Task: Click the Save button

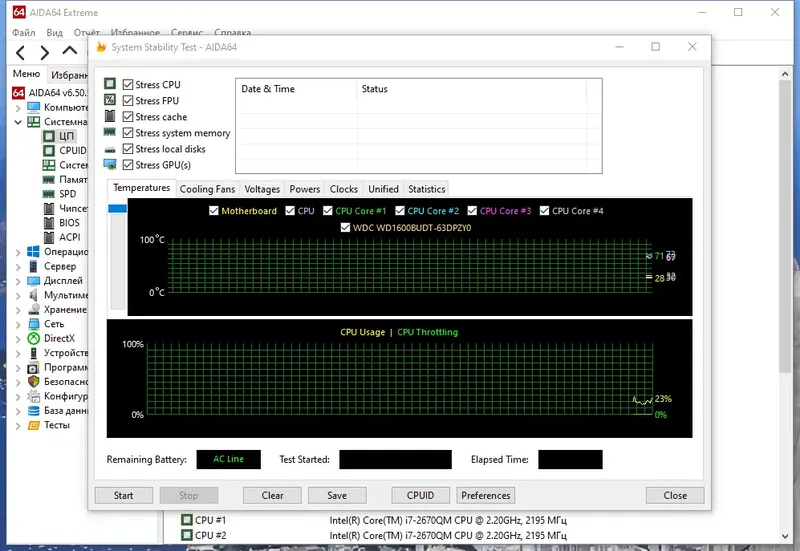Action: 337,495
